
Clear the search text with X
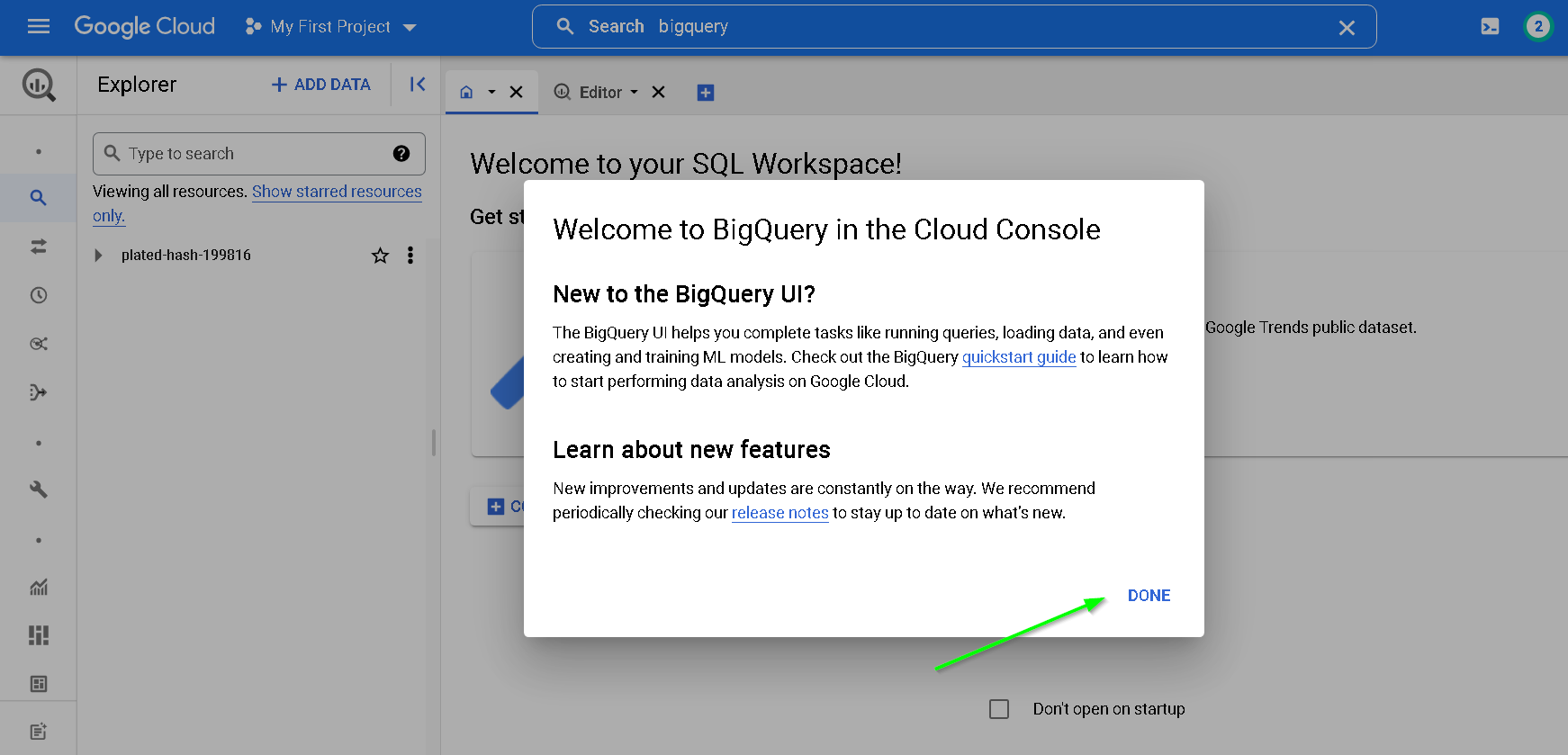pos(1347,28)
